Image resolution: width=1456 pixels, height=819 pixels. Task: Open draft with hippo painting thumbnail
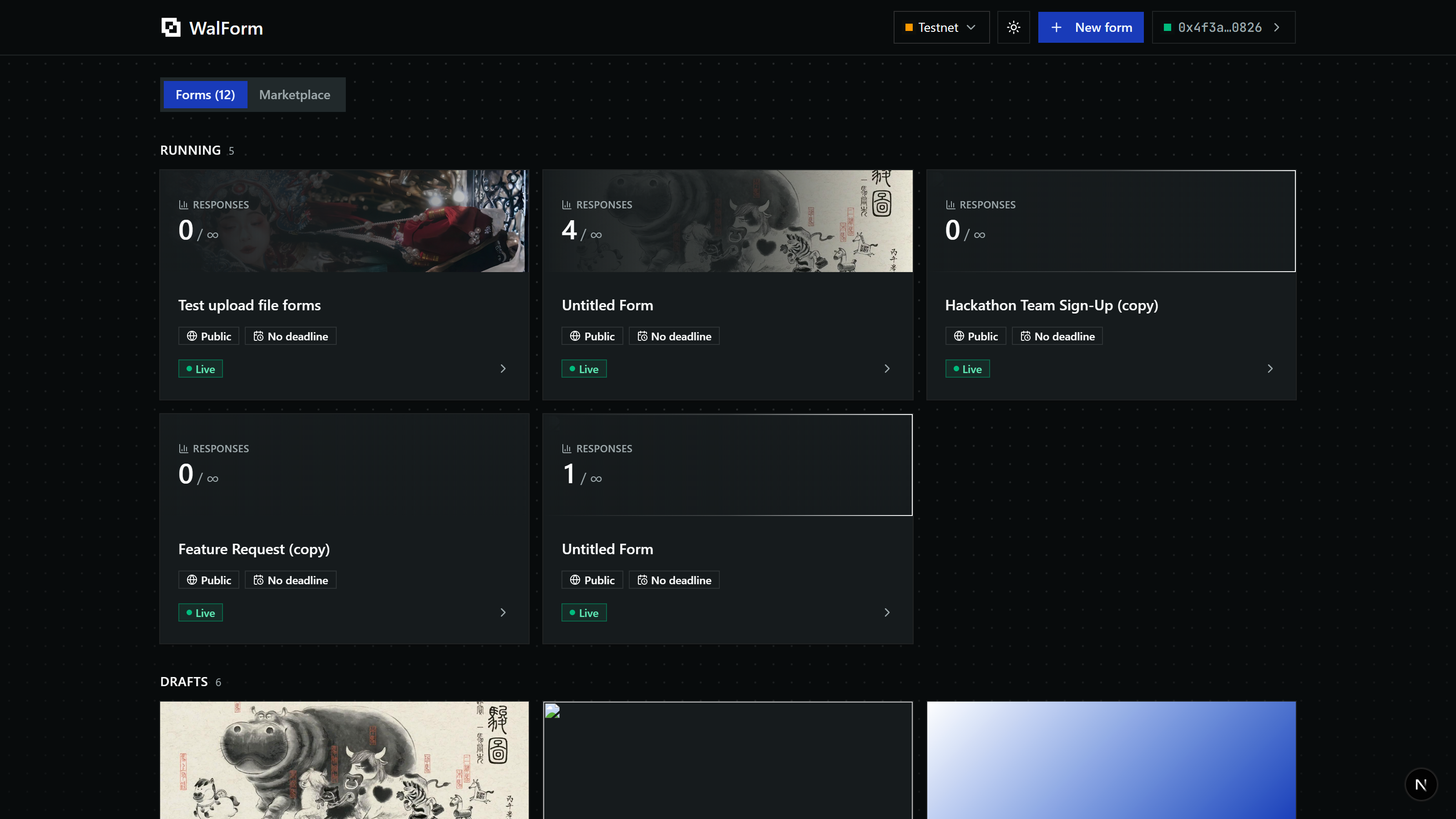coord(344,760)
